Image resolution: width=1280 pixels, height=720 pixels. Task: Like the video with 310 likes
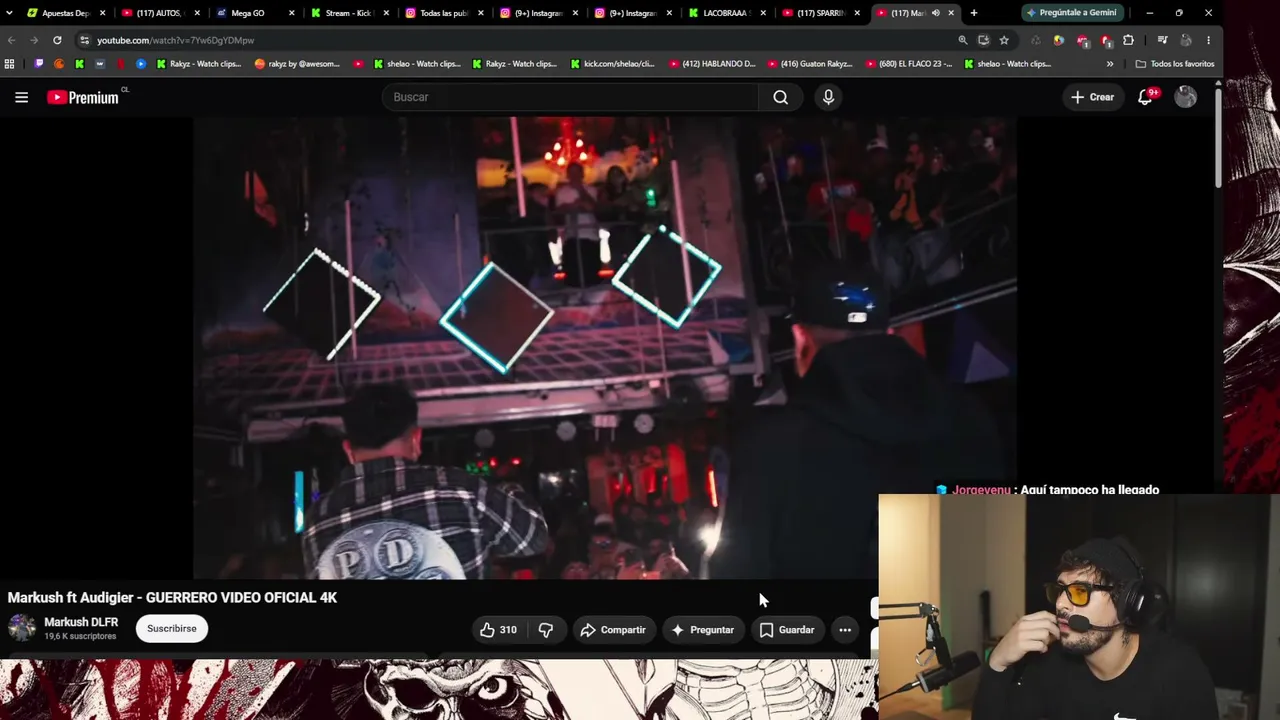coord(498,630)
